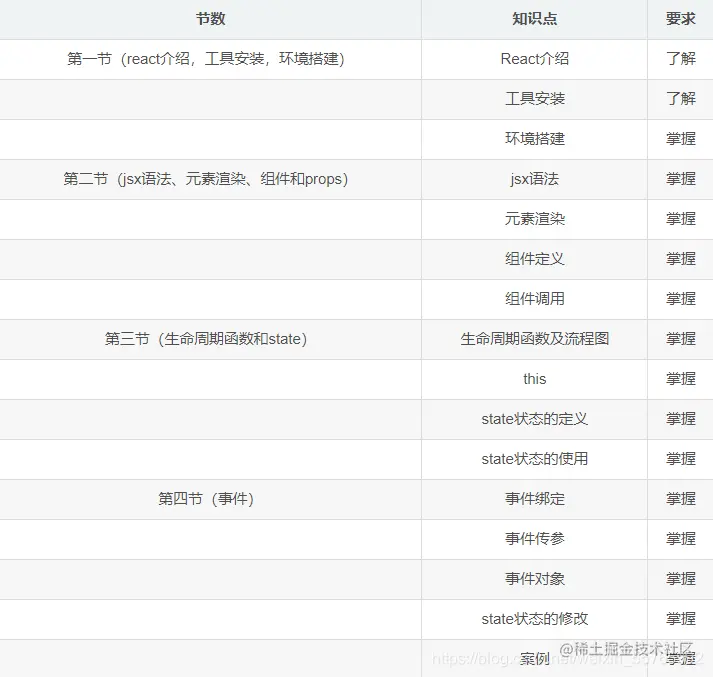Select the 组件调用 cell
This screenshot has width=713, height=677.
pos(534,299)
